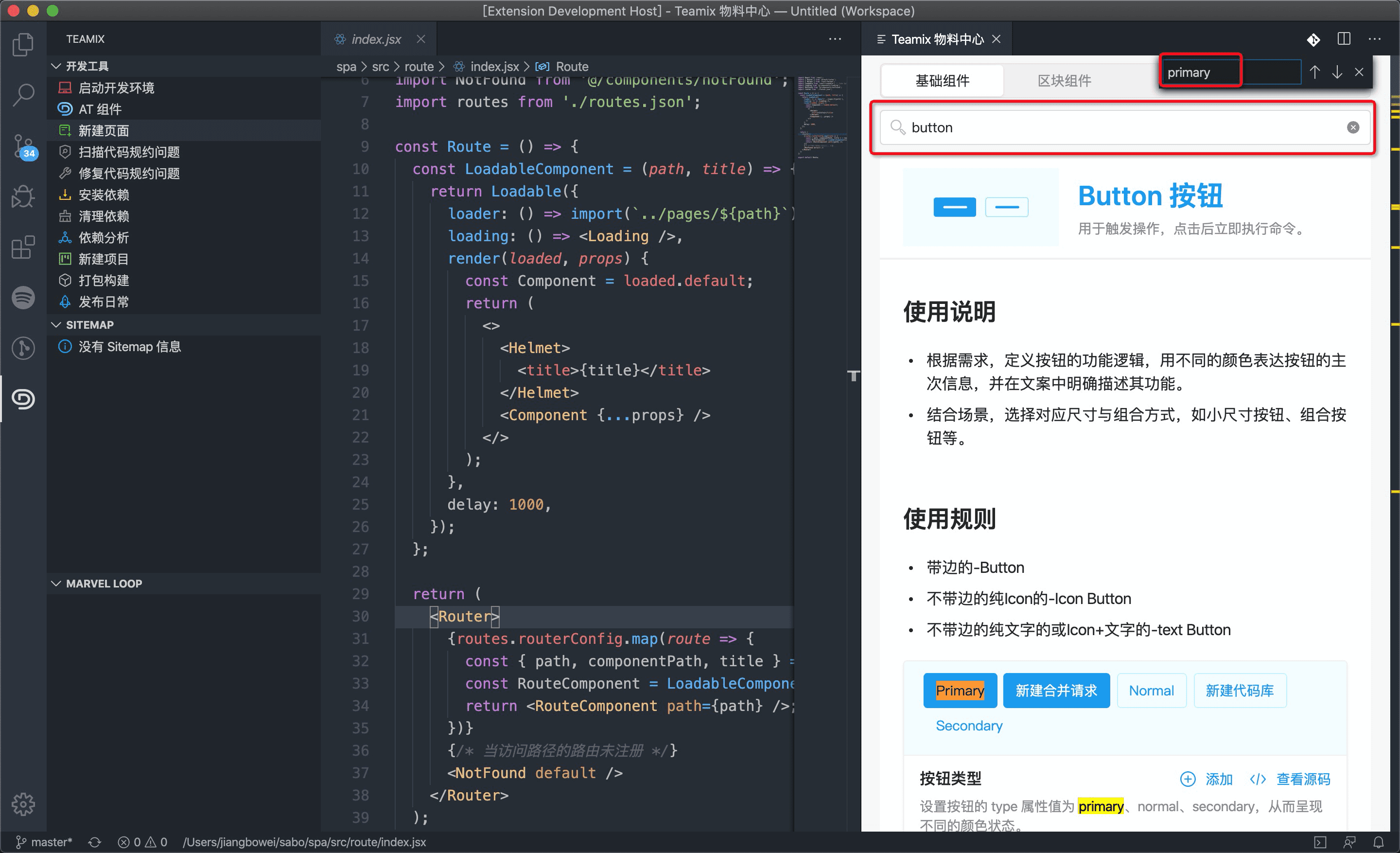Go to next find match arrow
The width and height of the screenshot is (1400, 853).
1337,72
